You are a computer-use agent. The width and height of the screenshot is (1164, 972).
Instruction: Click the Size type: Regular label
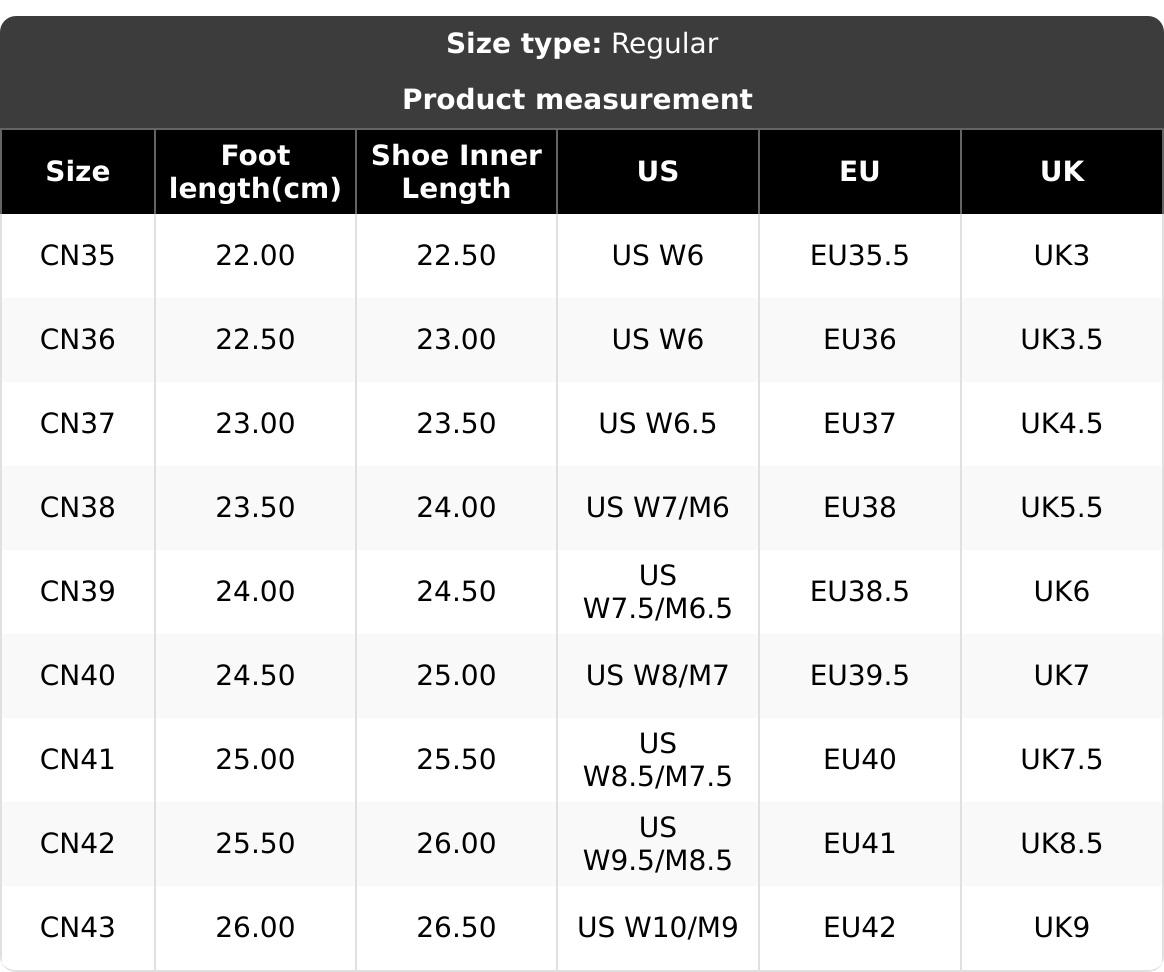pos(581,44)
